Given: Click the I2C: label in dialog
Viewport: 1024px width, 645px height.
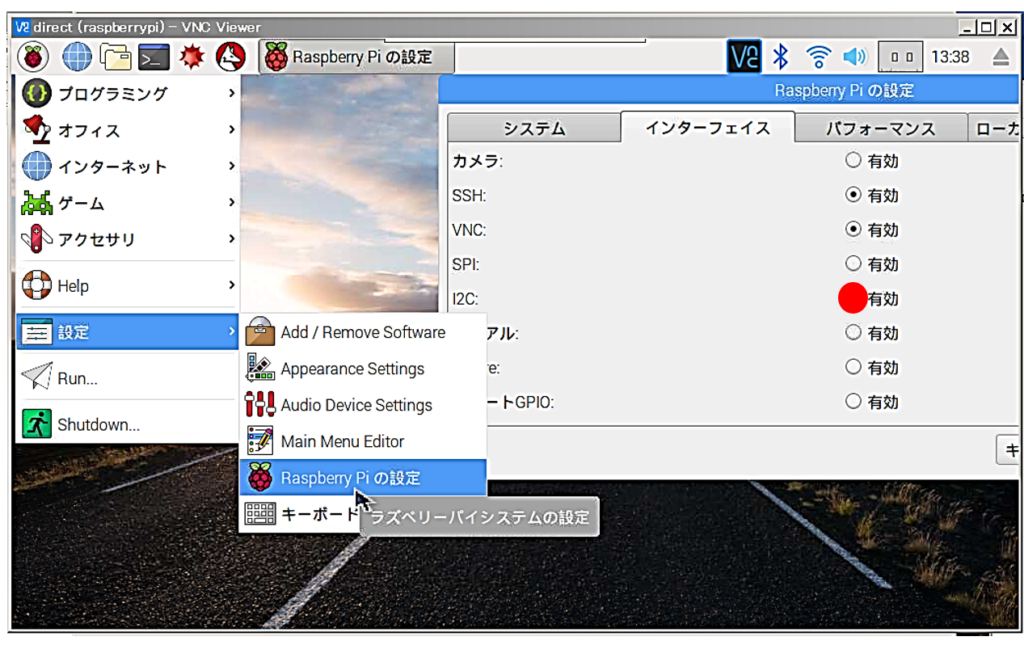Looking at the screenshot, I should point(465,298).
